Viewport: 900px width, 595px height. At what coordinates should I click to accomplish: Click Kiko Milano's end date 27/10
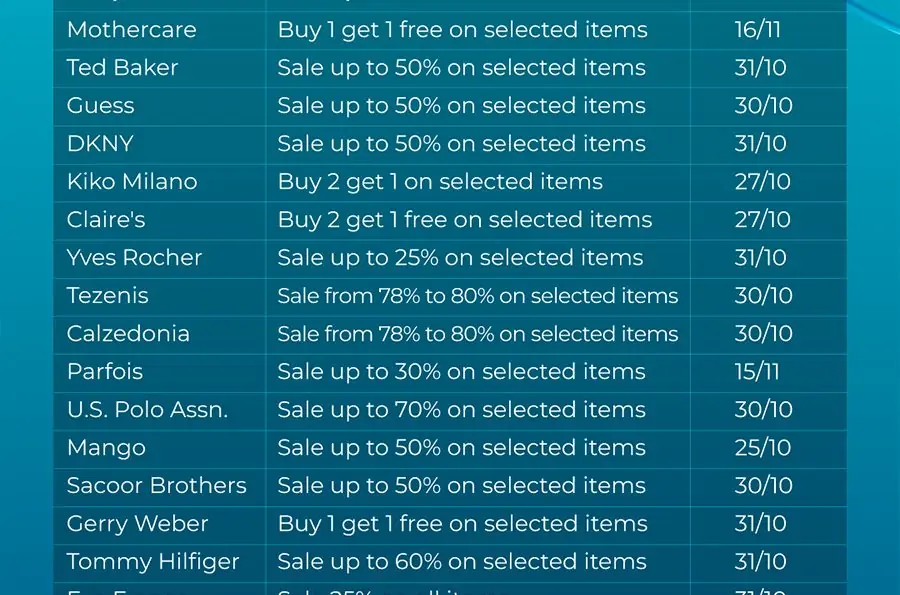tap(763, 182)
